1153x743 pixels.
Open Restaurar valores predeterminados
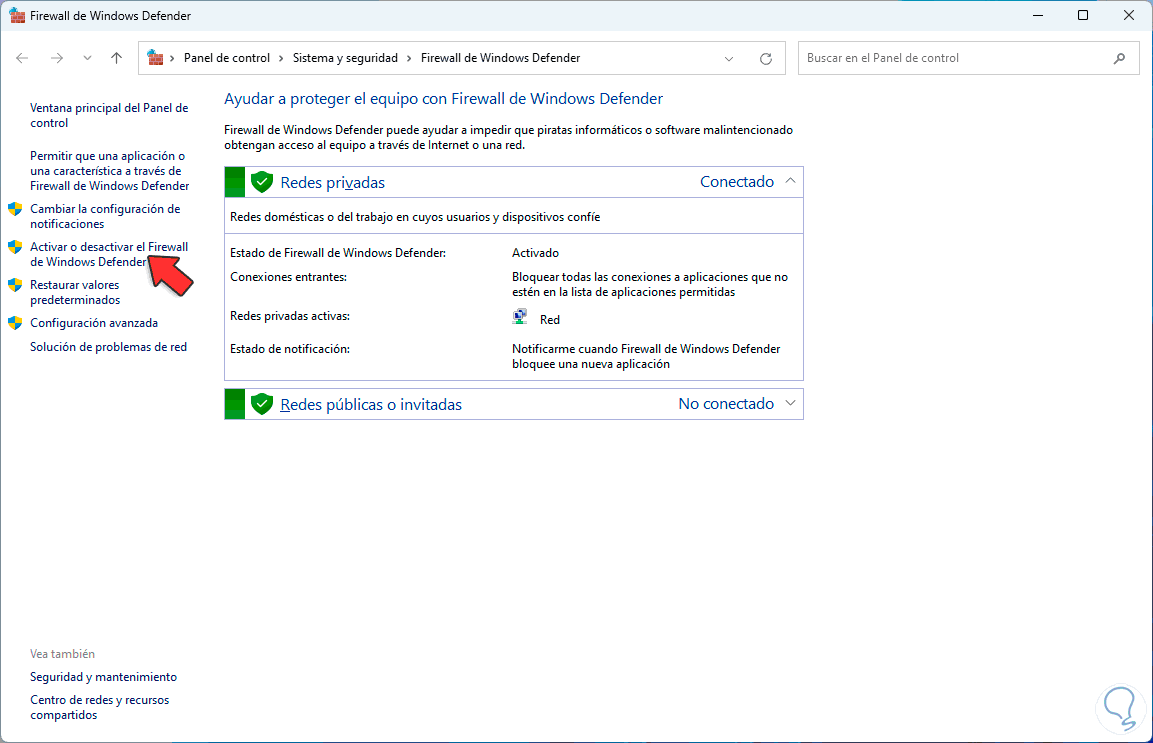coord(75,292)
